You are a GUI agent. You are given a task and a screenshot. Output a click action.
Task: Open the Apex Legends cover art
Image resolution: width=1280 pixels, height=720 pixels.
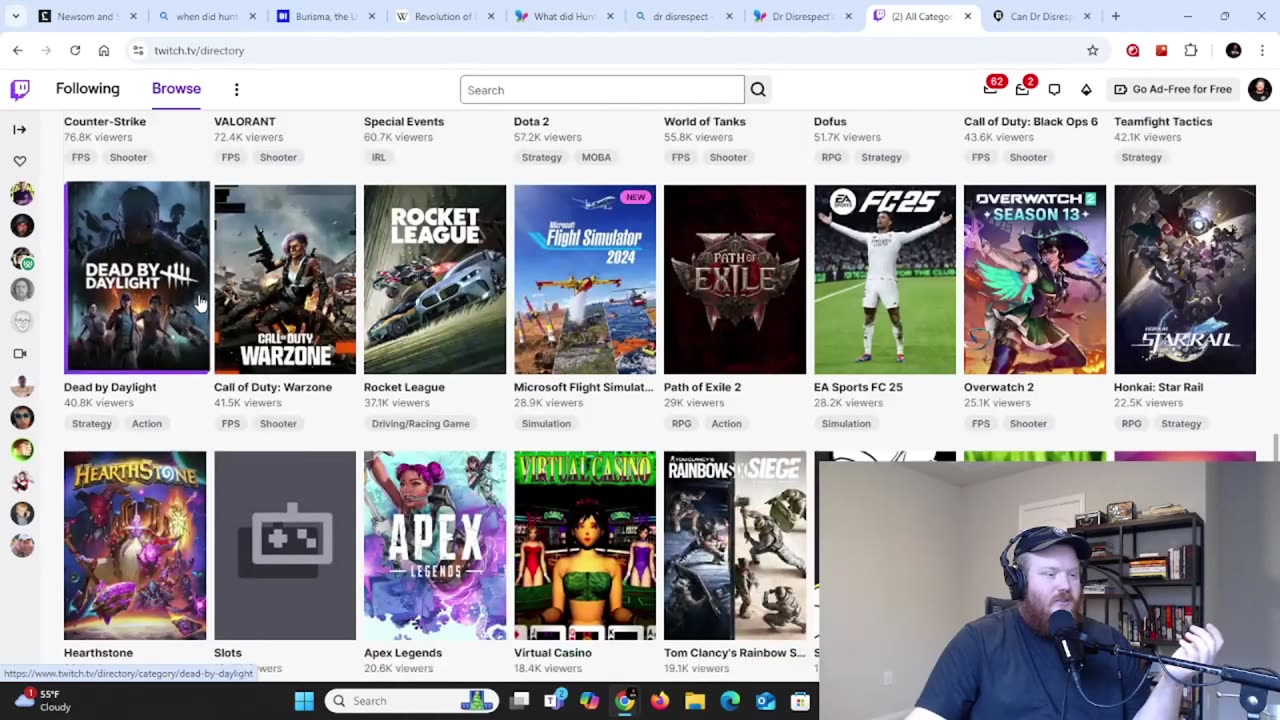[435, 545]
